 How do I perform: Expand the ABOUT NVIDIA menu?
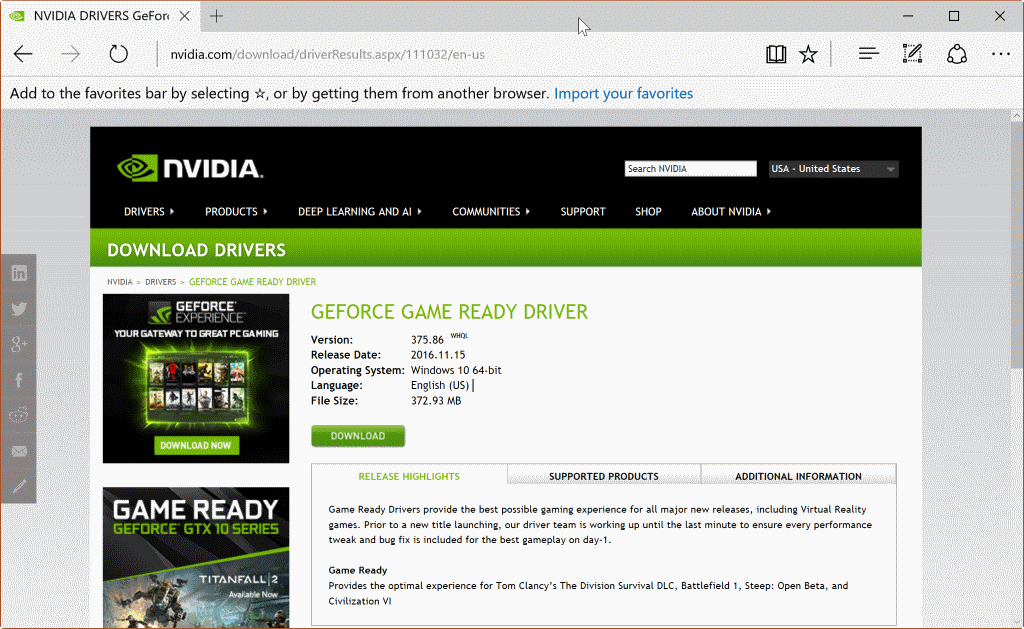731,212
